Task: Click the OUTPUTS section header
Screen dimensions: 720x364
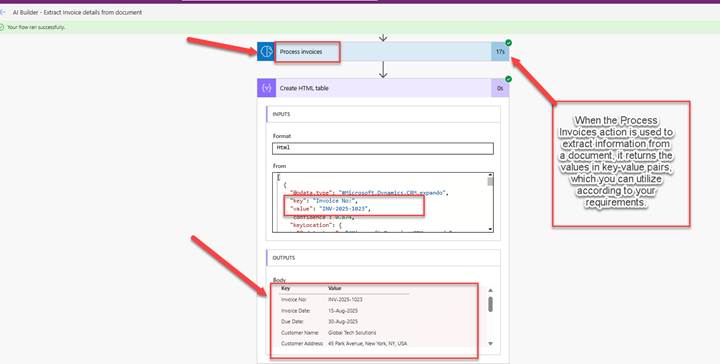Action: [x=383, y=258]
